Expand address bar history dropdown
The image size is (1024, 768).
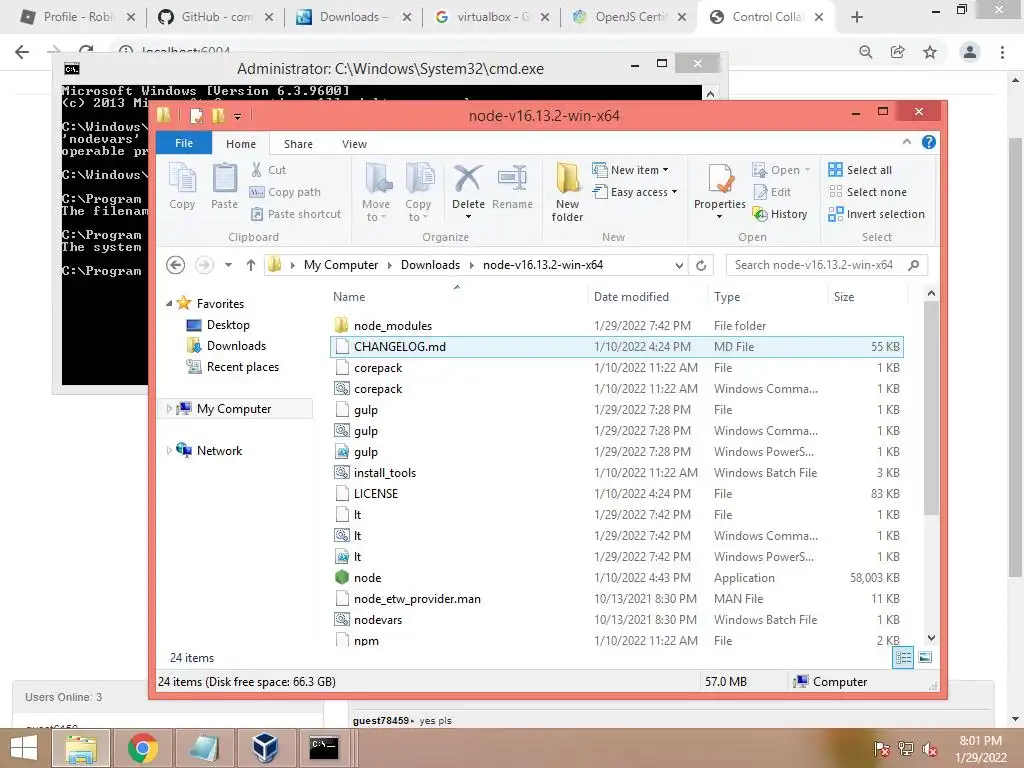point(679,265)
